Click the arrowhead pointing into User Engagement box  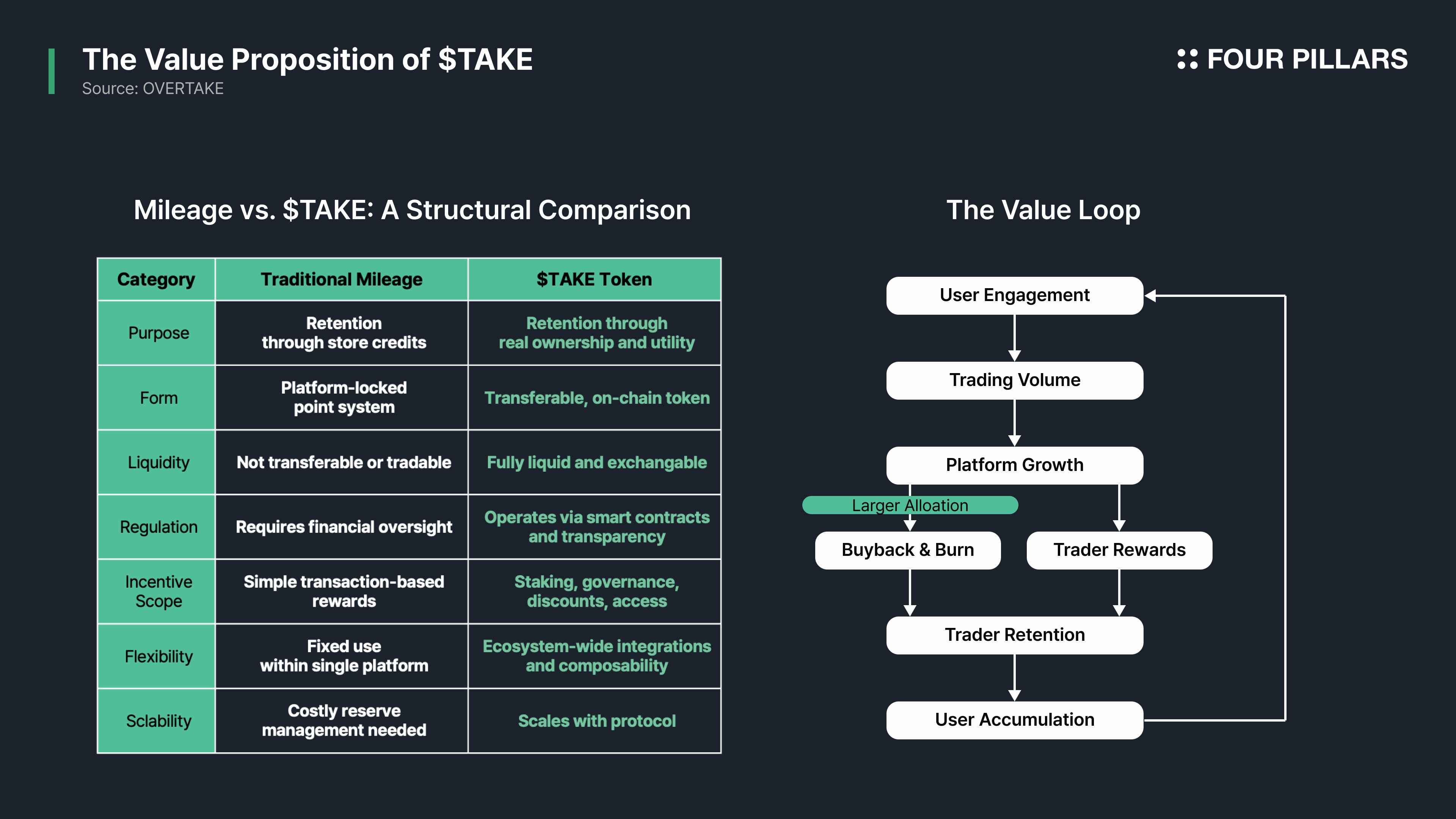(1151, 296)
